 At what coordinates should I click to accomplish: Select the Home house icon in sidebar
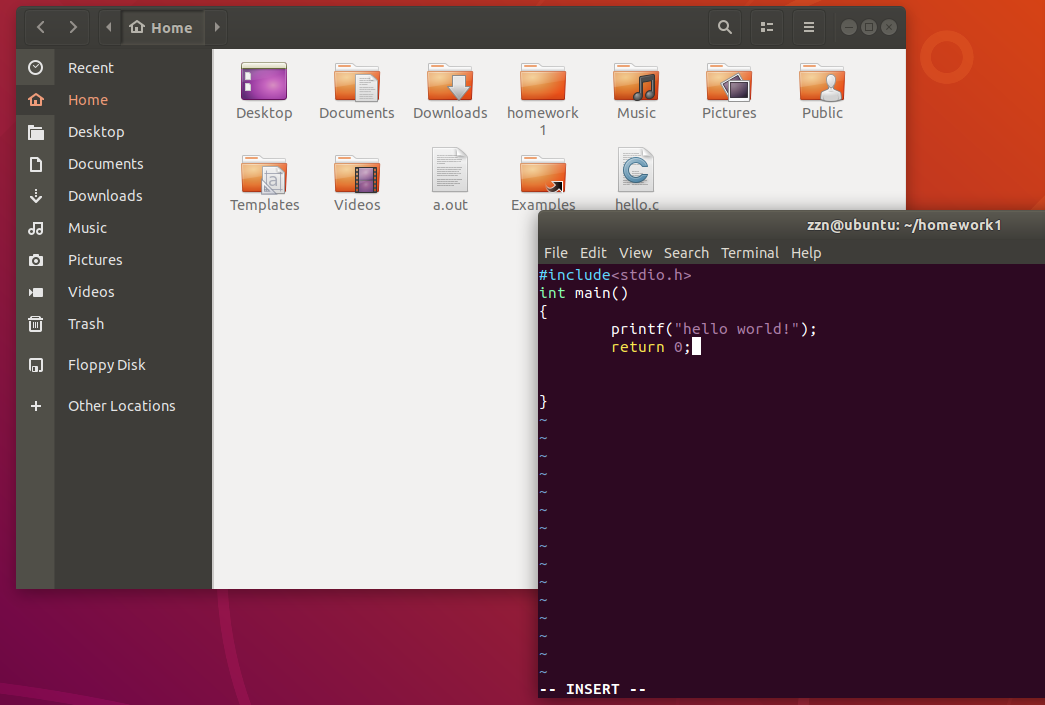36,100
